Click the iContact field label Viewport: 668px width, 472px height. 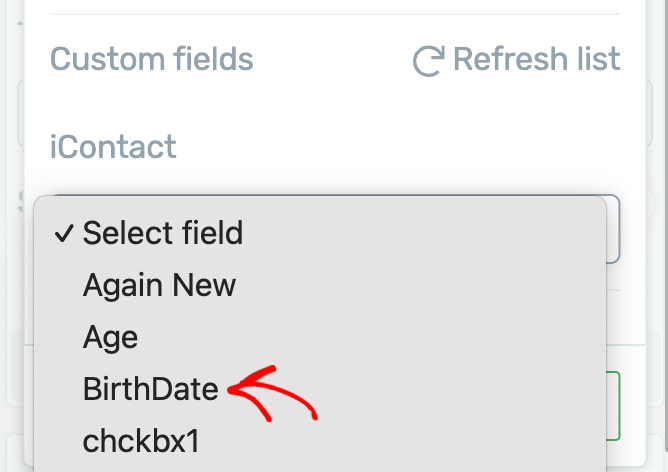pos(113,147)
